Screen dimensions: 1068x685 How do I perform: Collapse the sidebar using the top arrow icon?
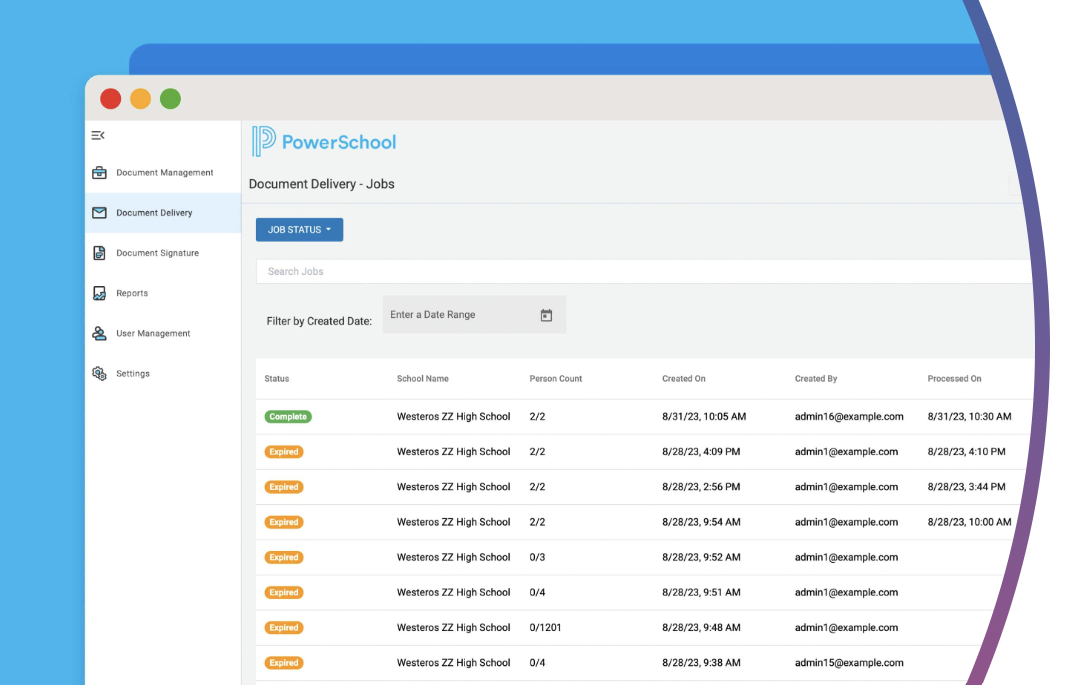97,134
